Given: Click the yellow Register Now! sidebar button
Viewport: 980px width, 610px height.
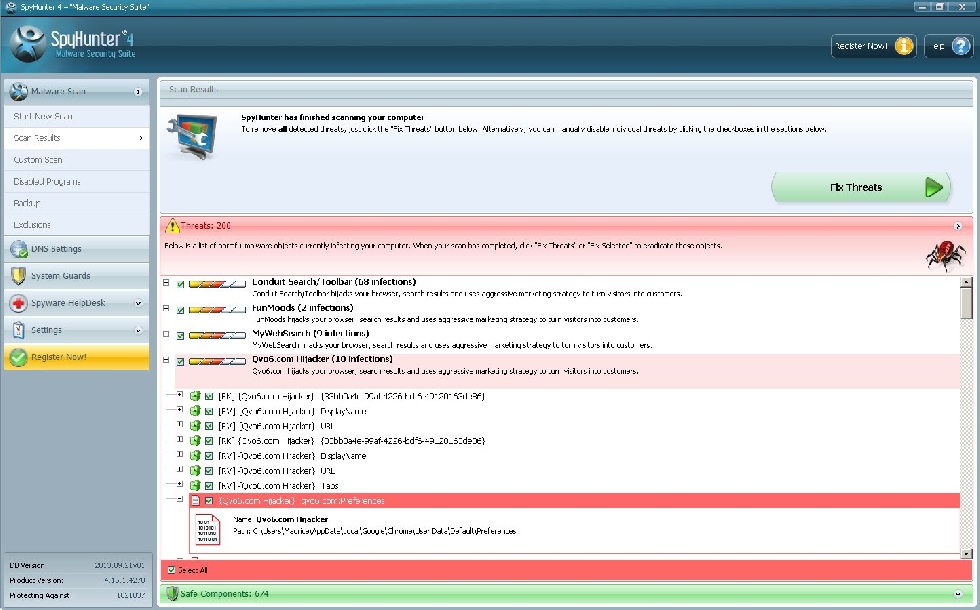Looking at the screenshot, I should point(77,357).
